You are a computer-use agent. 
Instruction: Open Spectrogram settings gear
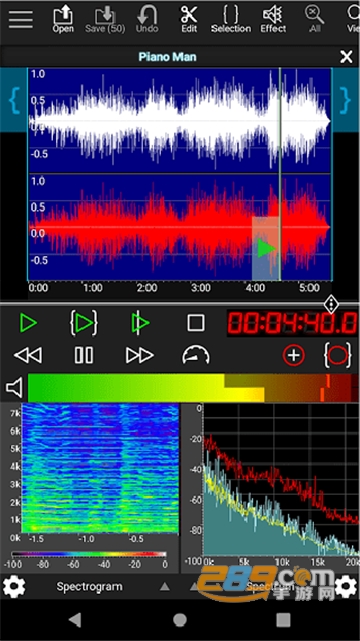pos(14,587)
